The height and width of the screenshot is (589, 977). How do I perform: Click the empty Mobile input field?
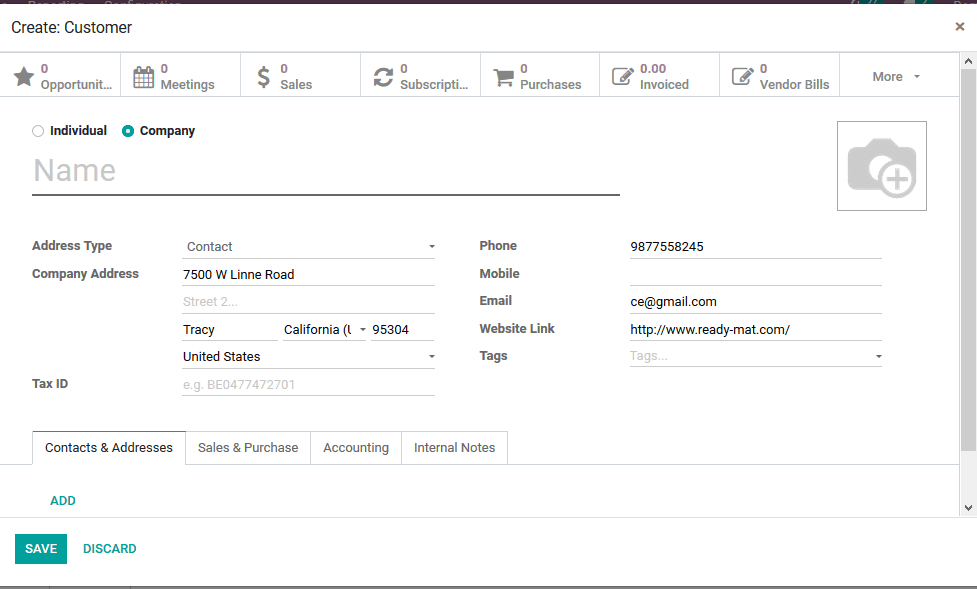(756, 275)
